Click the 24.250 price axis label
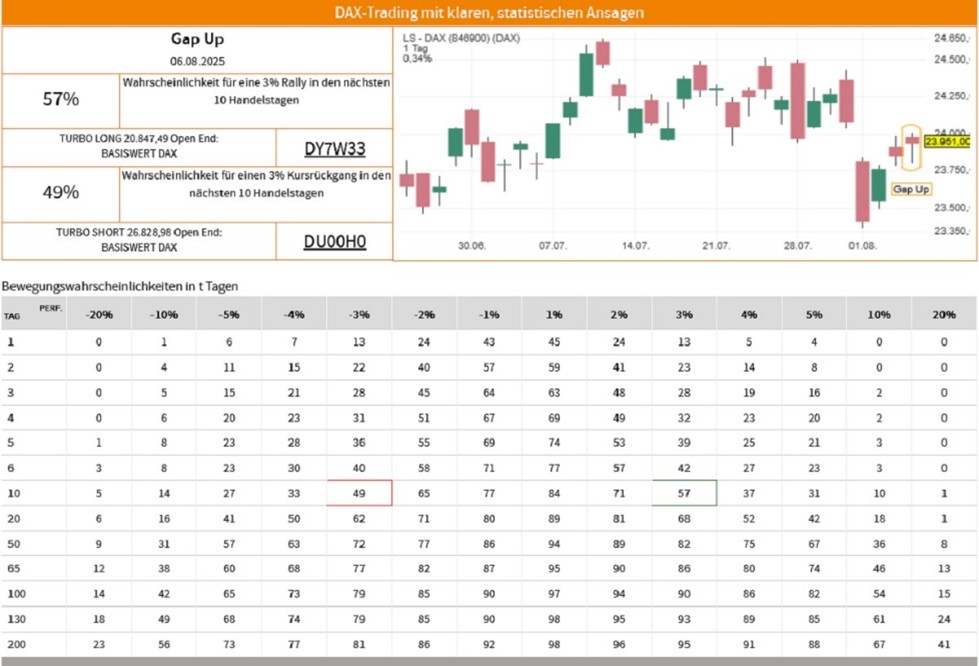Screen dimensions: 979x666 tap(951, 96)
